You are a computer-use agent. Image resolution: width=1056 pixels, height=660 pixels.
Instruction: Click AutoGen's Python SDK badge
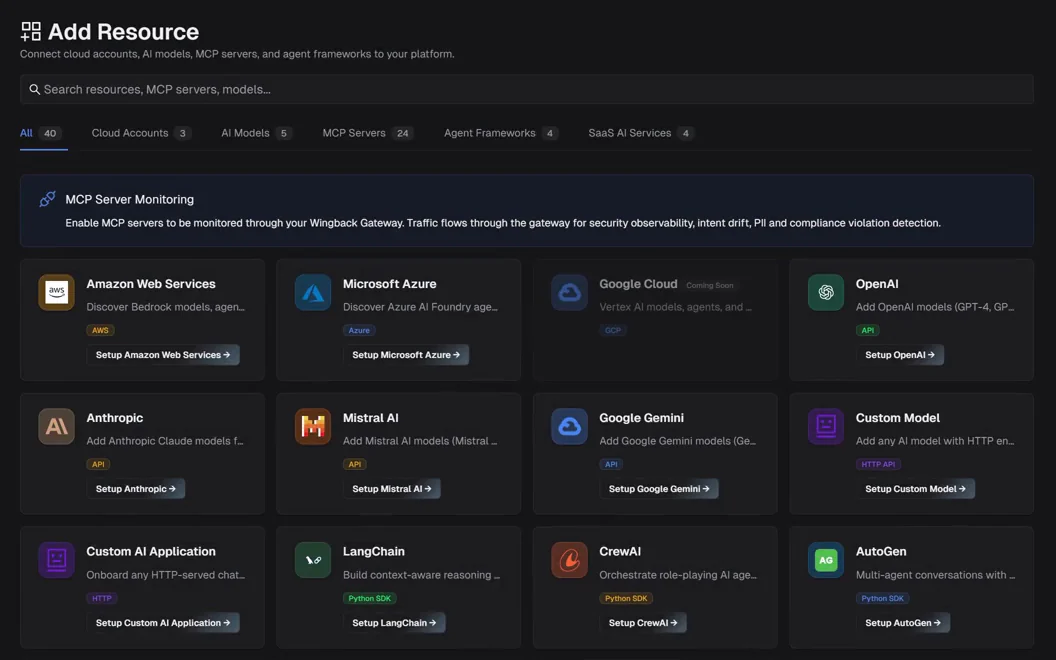click(x=883, y=598)
